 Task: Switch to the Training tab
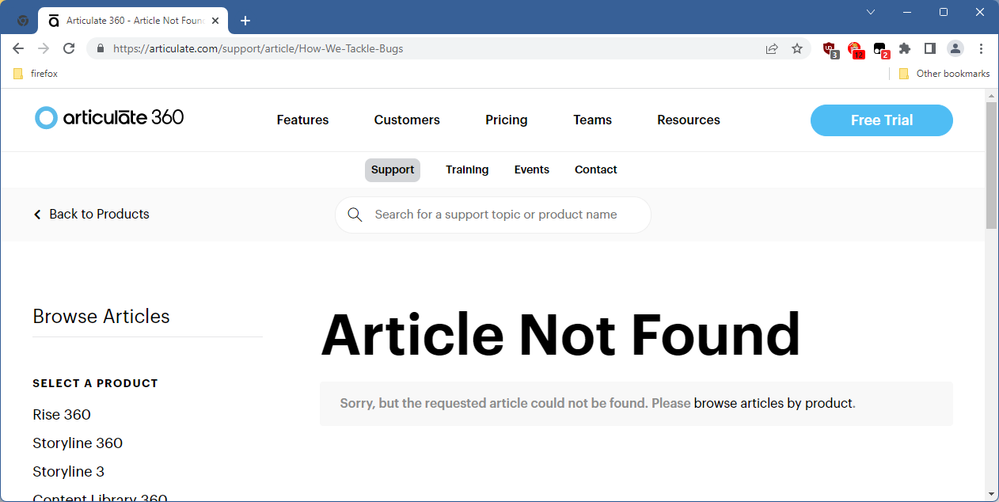click(x=467, y=170)
